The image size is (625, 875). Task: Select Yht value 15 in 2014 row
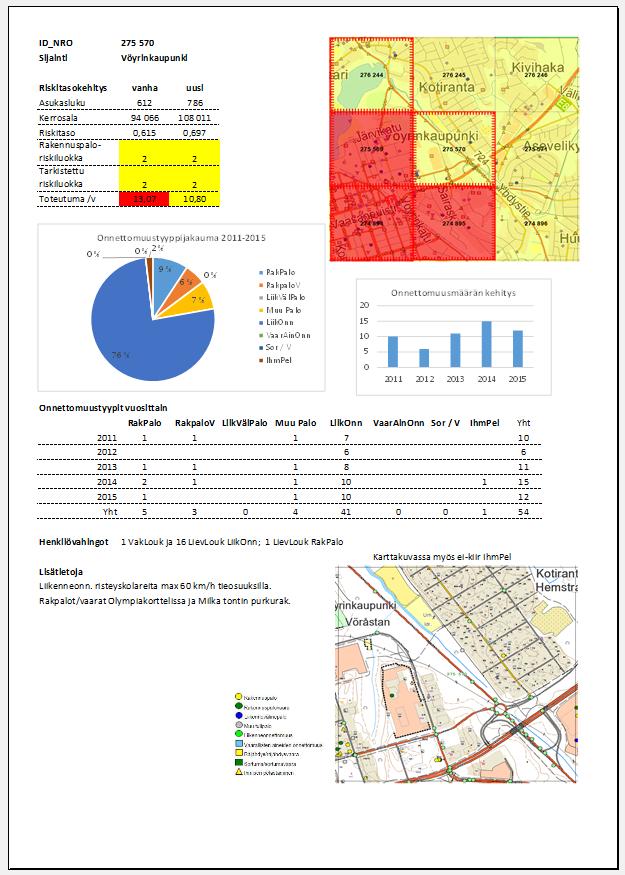click(523, 482)
